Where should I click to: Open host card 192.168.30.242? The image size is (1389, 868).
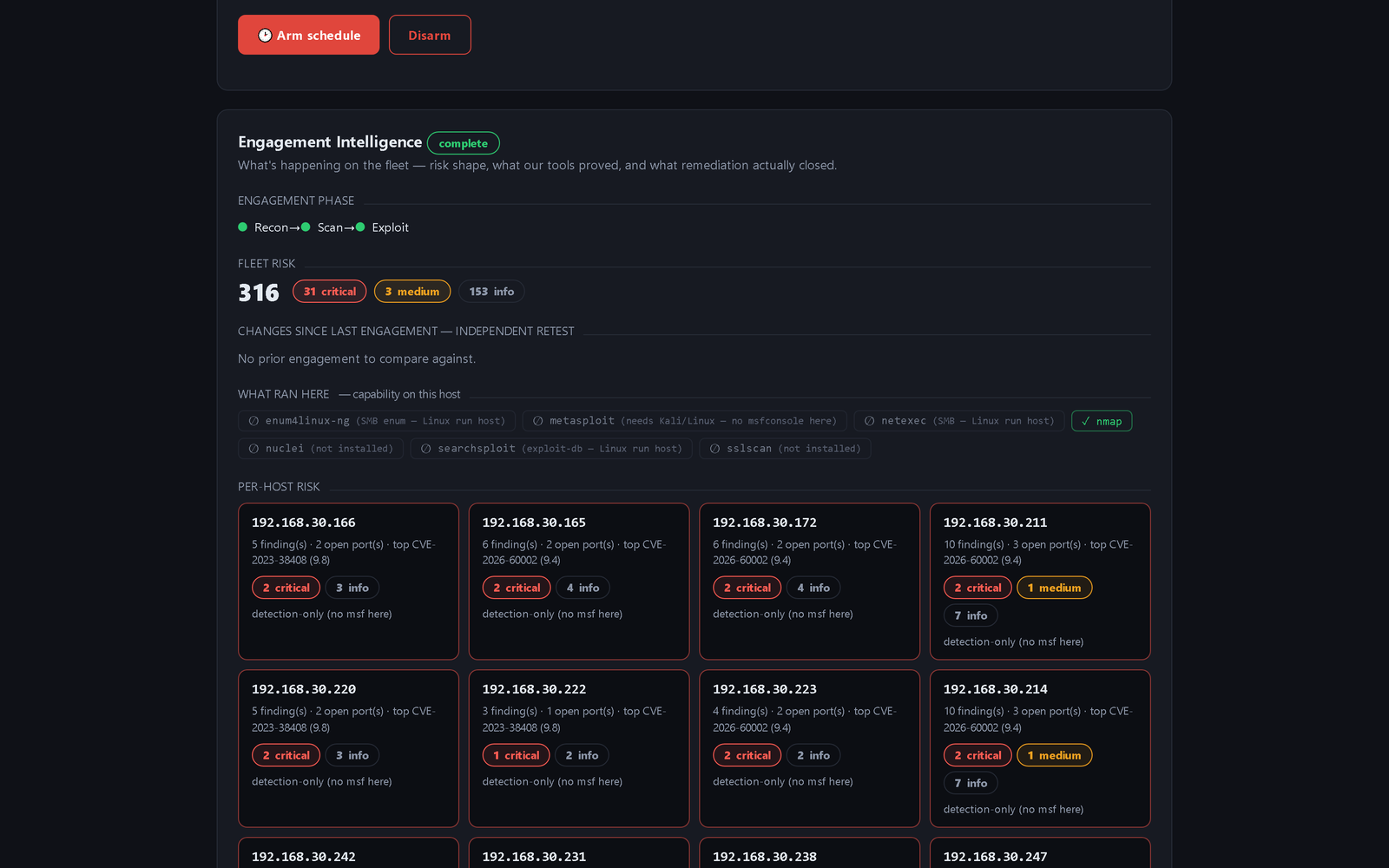click(x=348, y=853)
